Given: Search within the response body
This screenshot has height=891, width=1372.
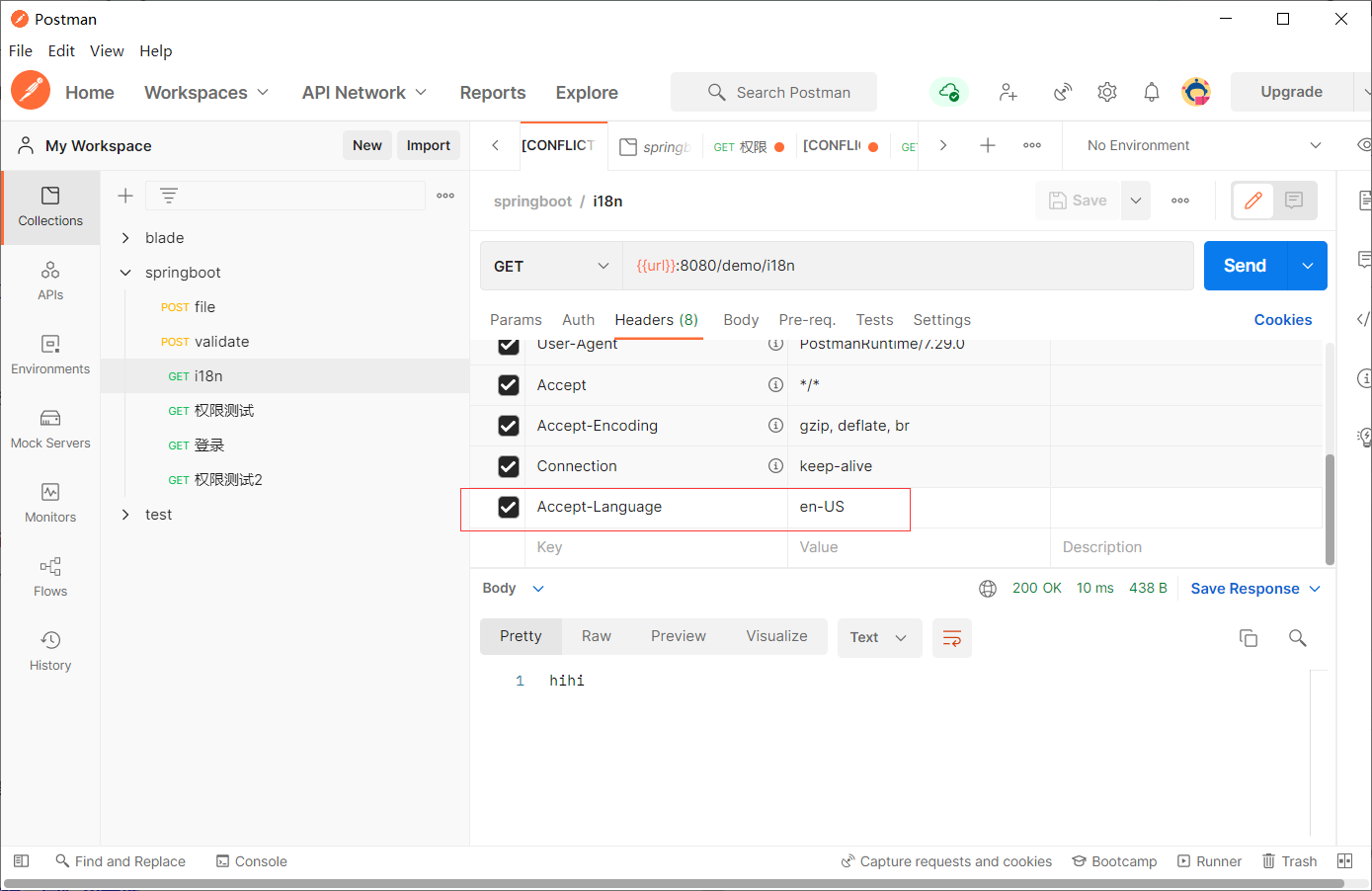Looking at the screenshot, I should tap(1298, 638).
